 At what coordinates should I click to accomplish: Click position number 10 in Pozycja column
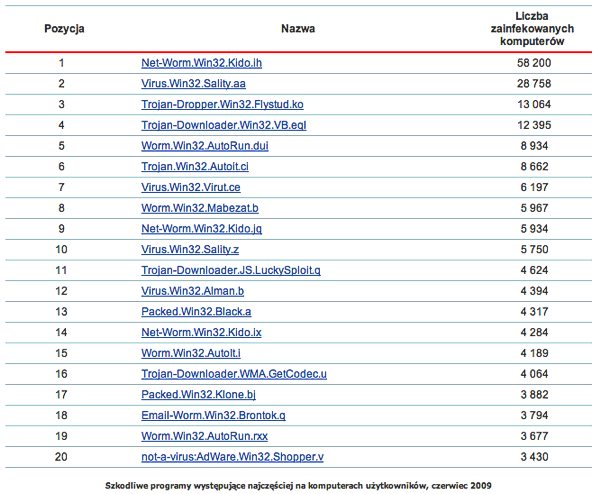pos(61,249)
